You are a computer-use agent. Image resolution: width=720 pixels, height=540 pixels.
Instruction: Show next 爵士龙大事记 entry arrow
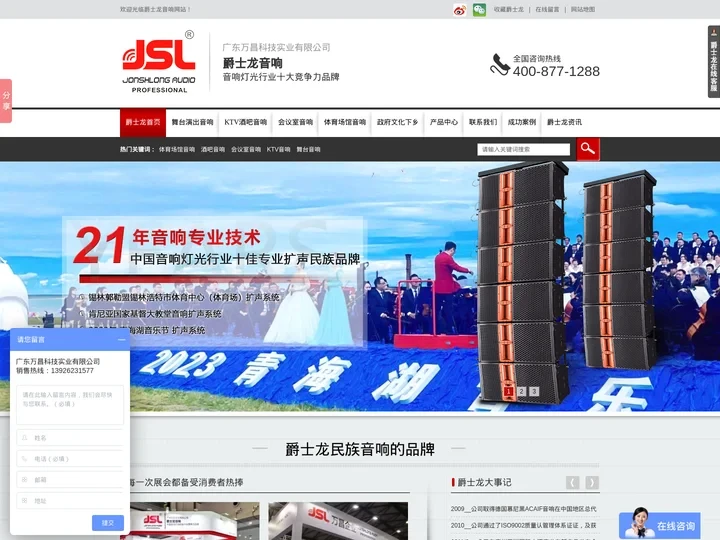[592, 482]
